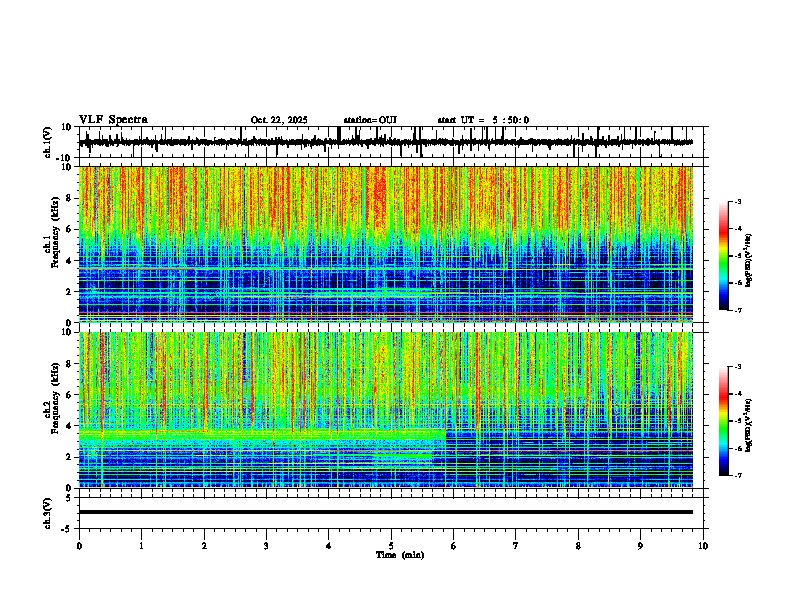Click the "9" tick on the time axis
This screenshot has height=612, width=792.
(640, 546)
